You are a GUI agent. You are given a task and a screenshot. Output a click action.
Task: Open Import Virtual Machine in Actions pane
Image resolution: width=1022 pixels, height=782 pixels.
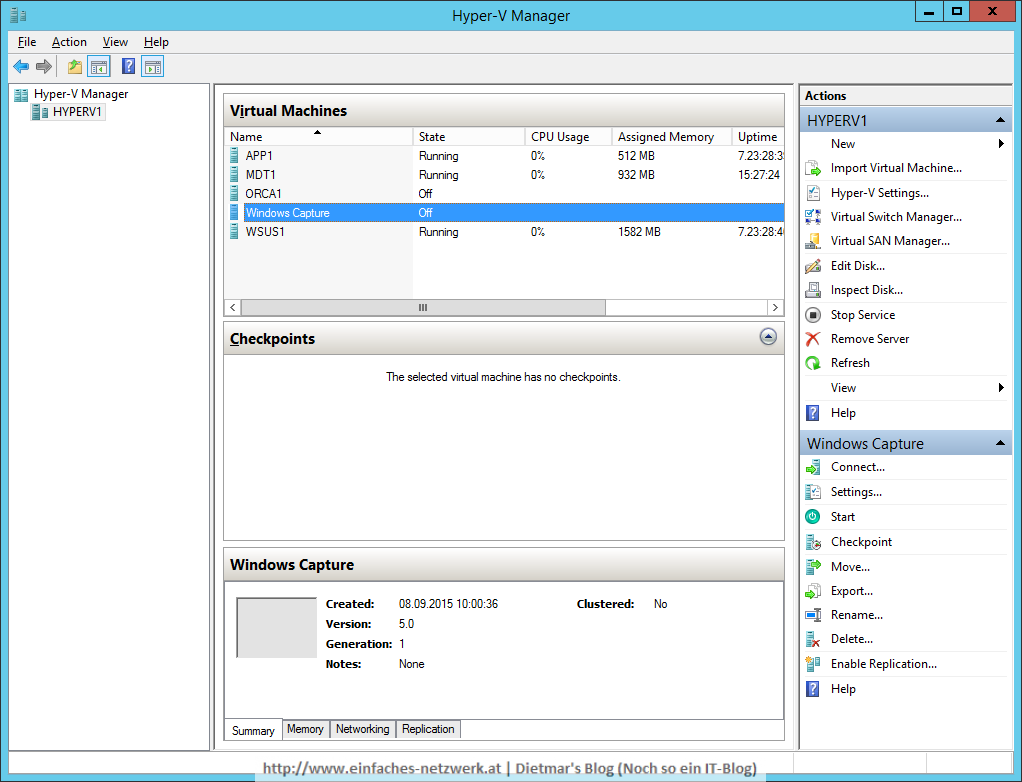point(896,168)
